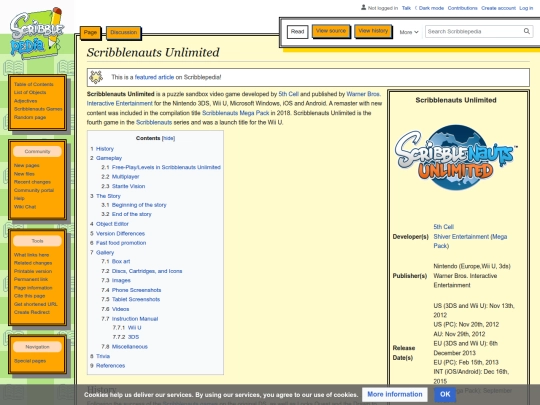Go to a Random page
The image size is (540, 405).
pyautogui.click(x=30, y=117)
